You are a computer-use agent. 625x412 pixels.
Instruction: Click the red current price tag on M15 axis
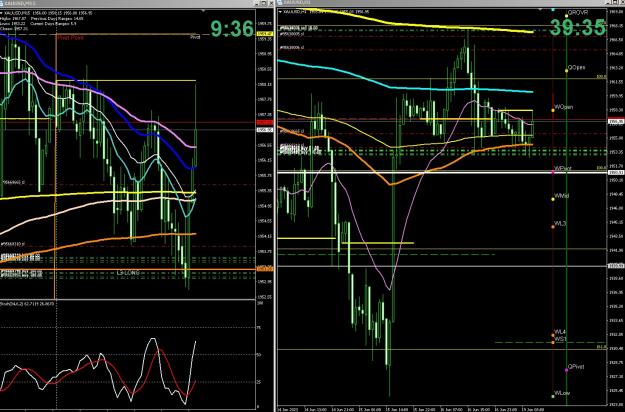pyautogui.click(x=265, y=123)
